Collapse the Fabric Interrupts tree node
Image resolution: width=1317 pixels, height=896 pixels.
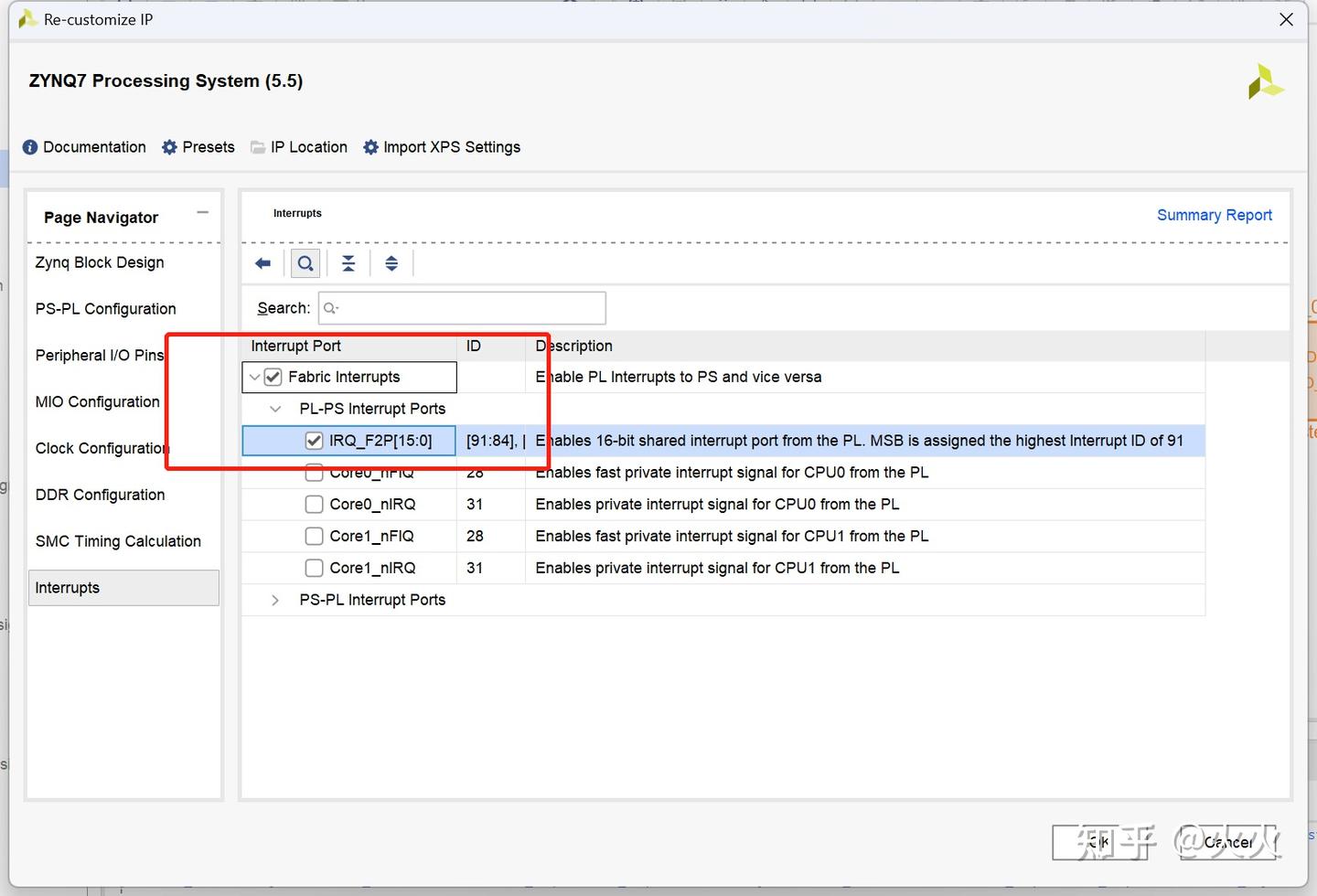tap(254, 377)
